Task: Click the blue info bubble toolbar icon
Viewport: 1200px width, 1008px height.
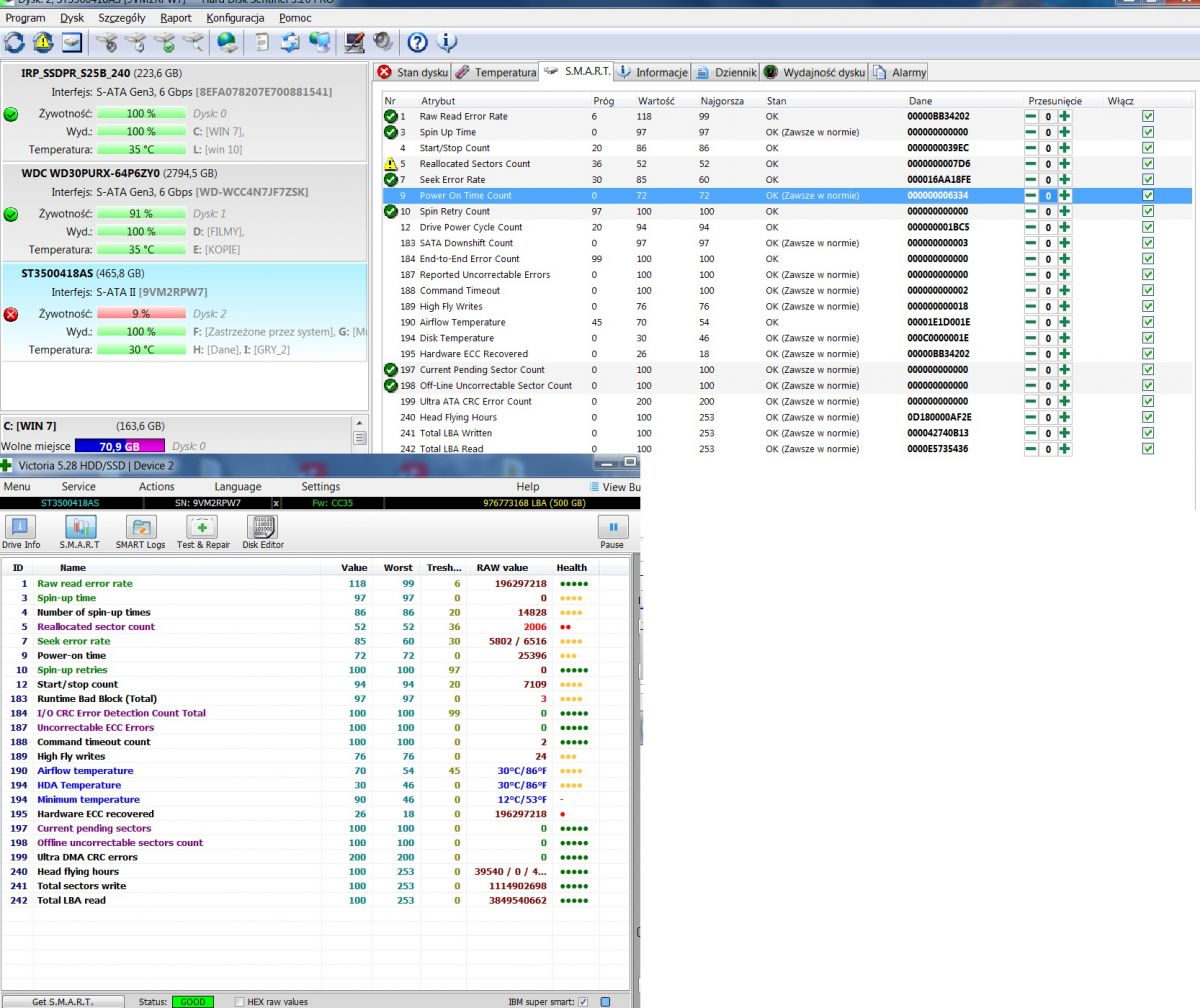Action: point(447,42)
